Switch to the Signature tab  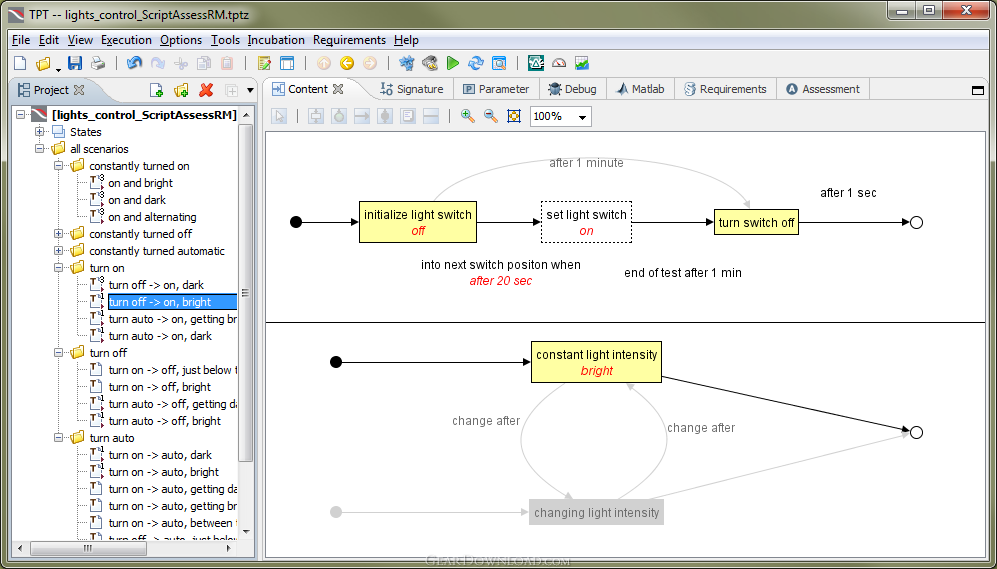[x=410, y=89]
